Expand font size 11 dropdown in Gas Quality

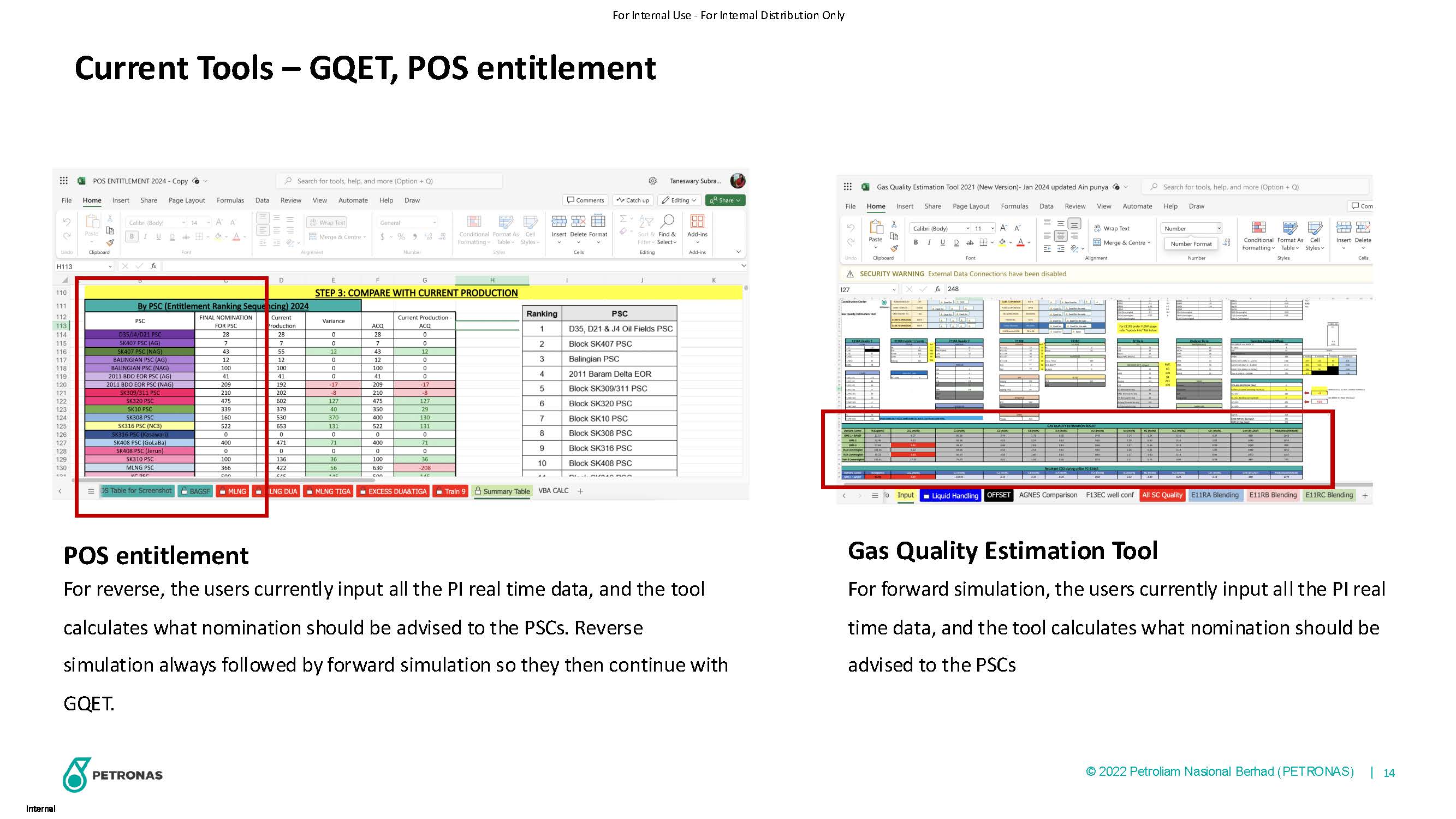(993, 228)
